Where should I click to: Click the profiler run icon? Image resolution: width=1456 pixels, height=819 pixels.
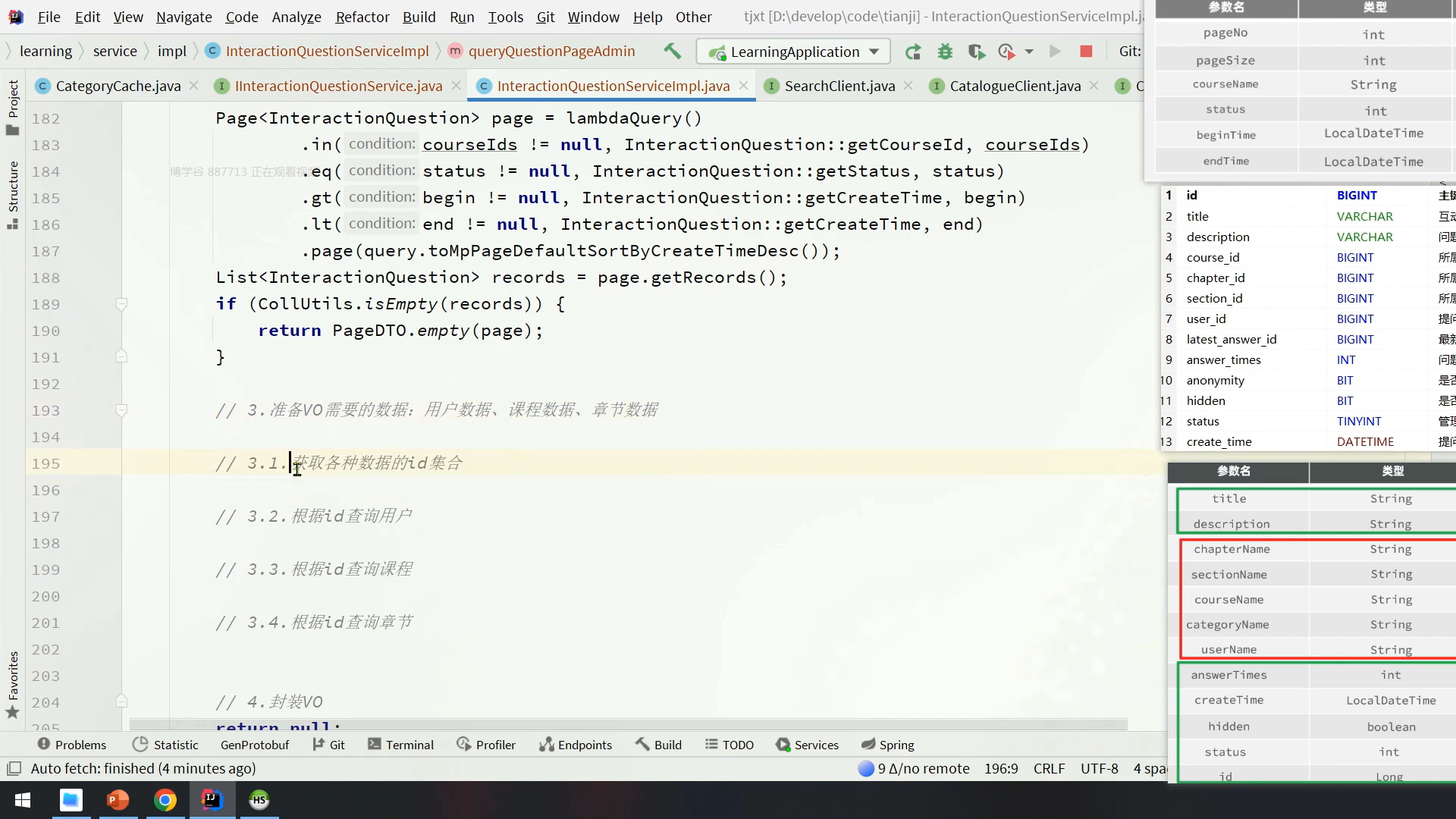pos(1006,52)
